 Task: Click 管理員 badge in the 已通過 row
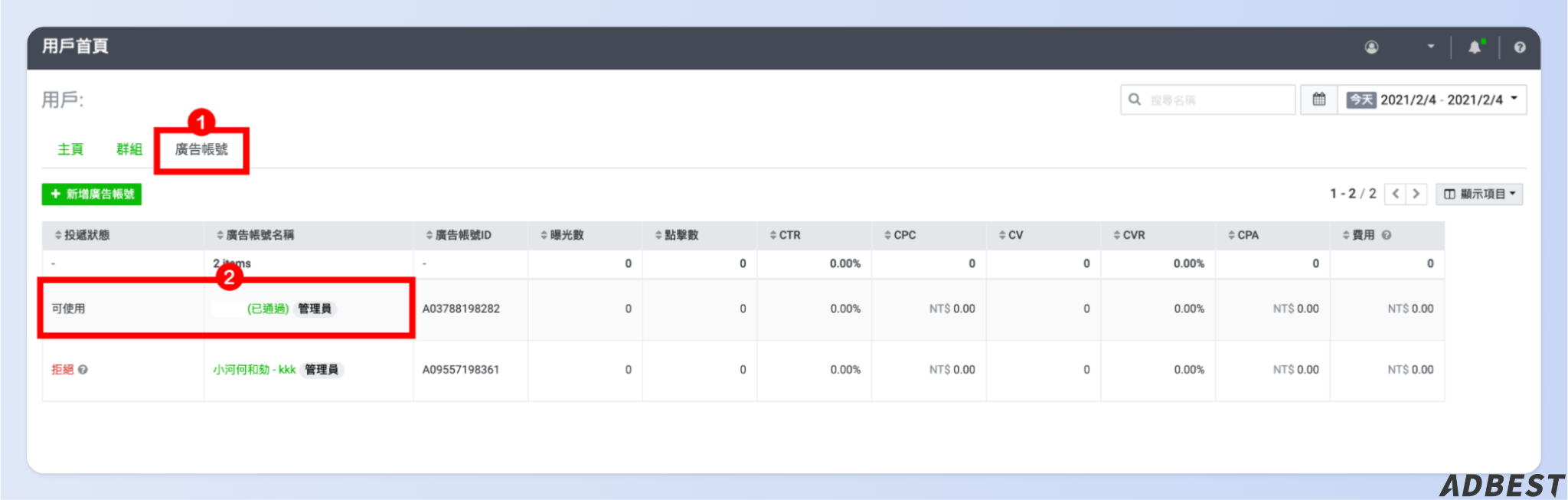click(x=315, y=309)
